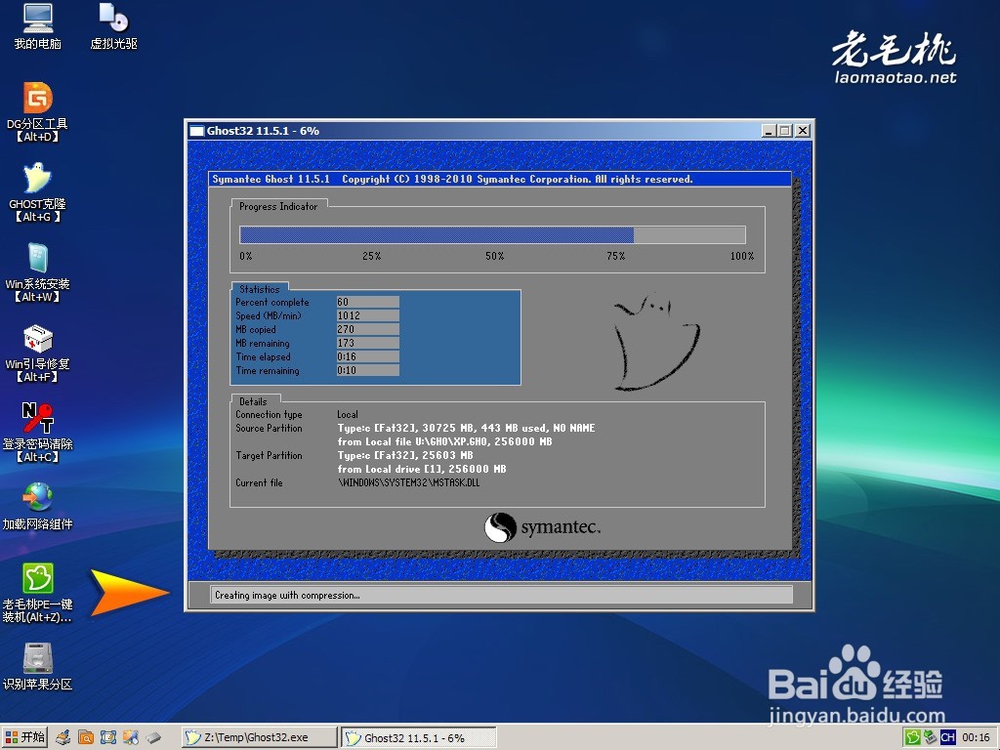Image resolution: width=1000 pixels, height=750 pixels.
Task: Click the Connection type value Local
Action: click(x=348, y=415)
